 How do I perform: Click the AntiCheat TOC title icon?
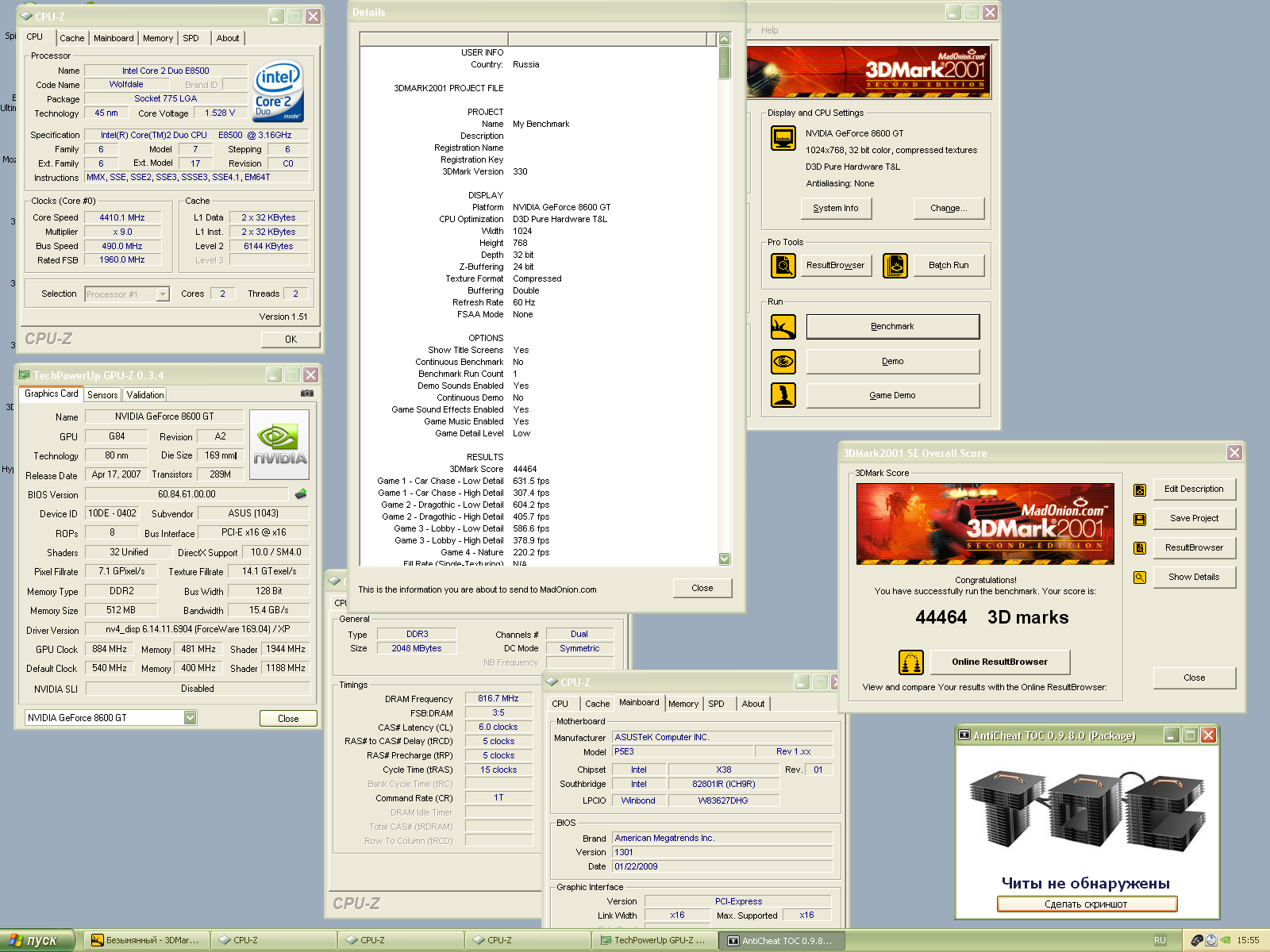(x=964, y=735)
